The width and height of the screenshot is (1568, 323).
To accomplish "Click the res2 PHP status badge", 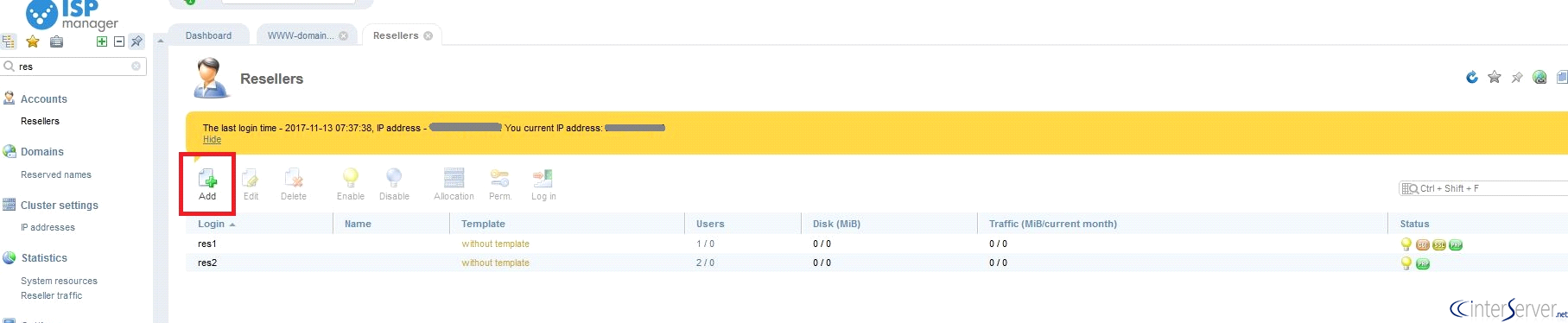I will [1423, 264].
